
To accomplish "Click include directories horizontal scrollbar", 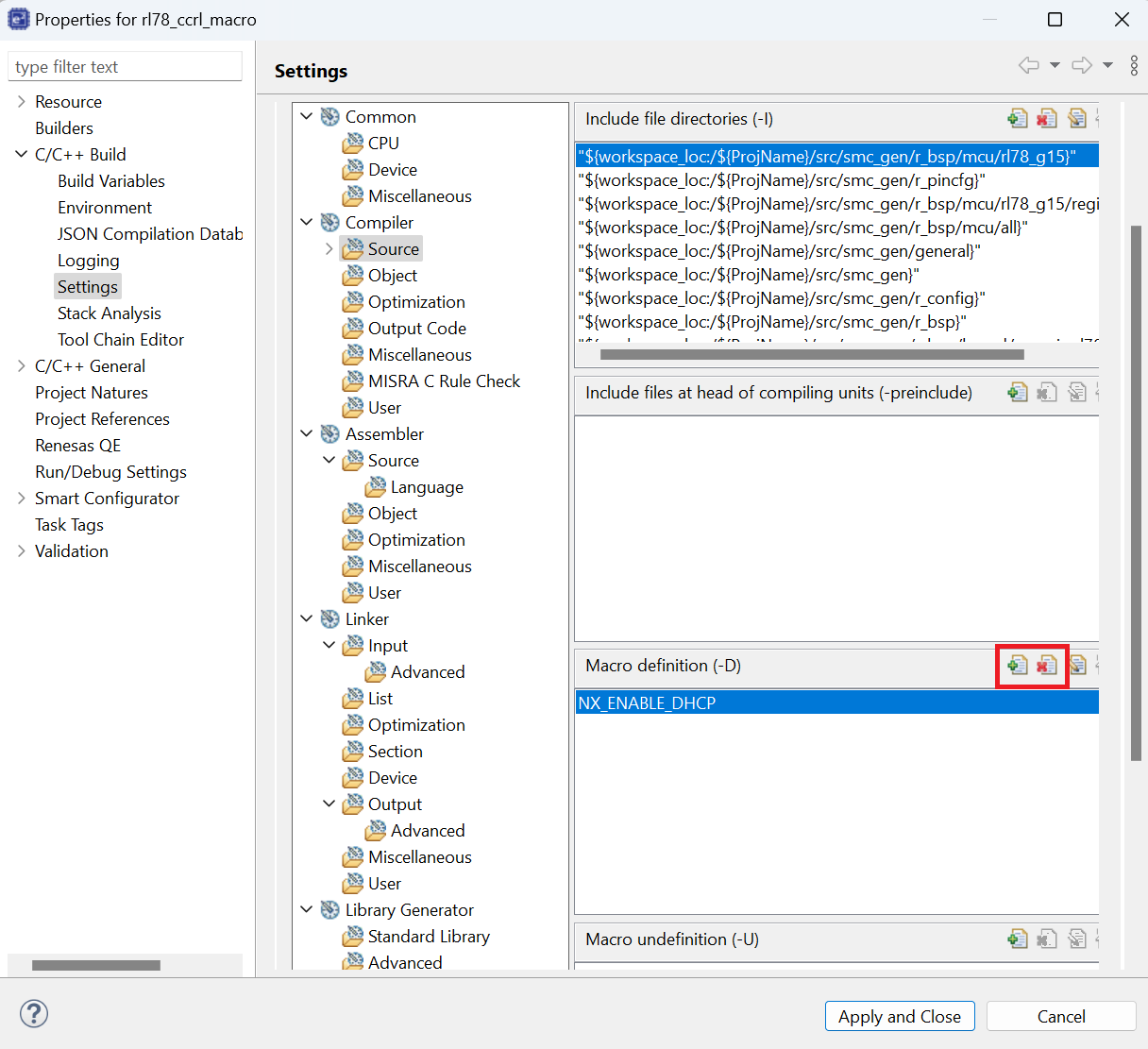I will pos(812,355).
